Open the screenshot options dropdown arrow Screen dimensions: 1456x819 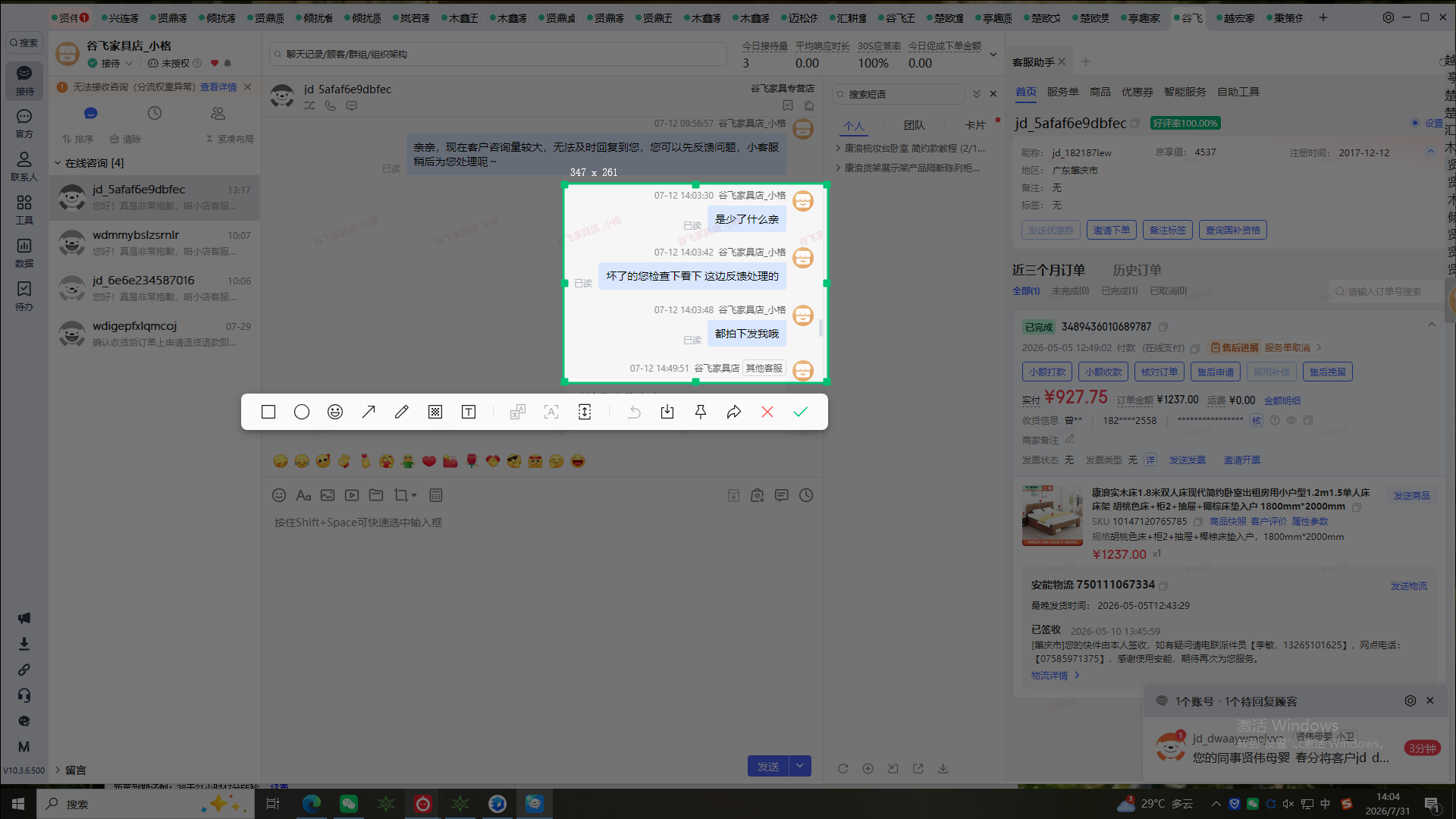coord(414,495)
